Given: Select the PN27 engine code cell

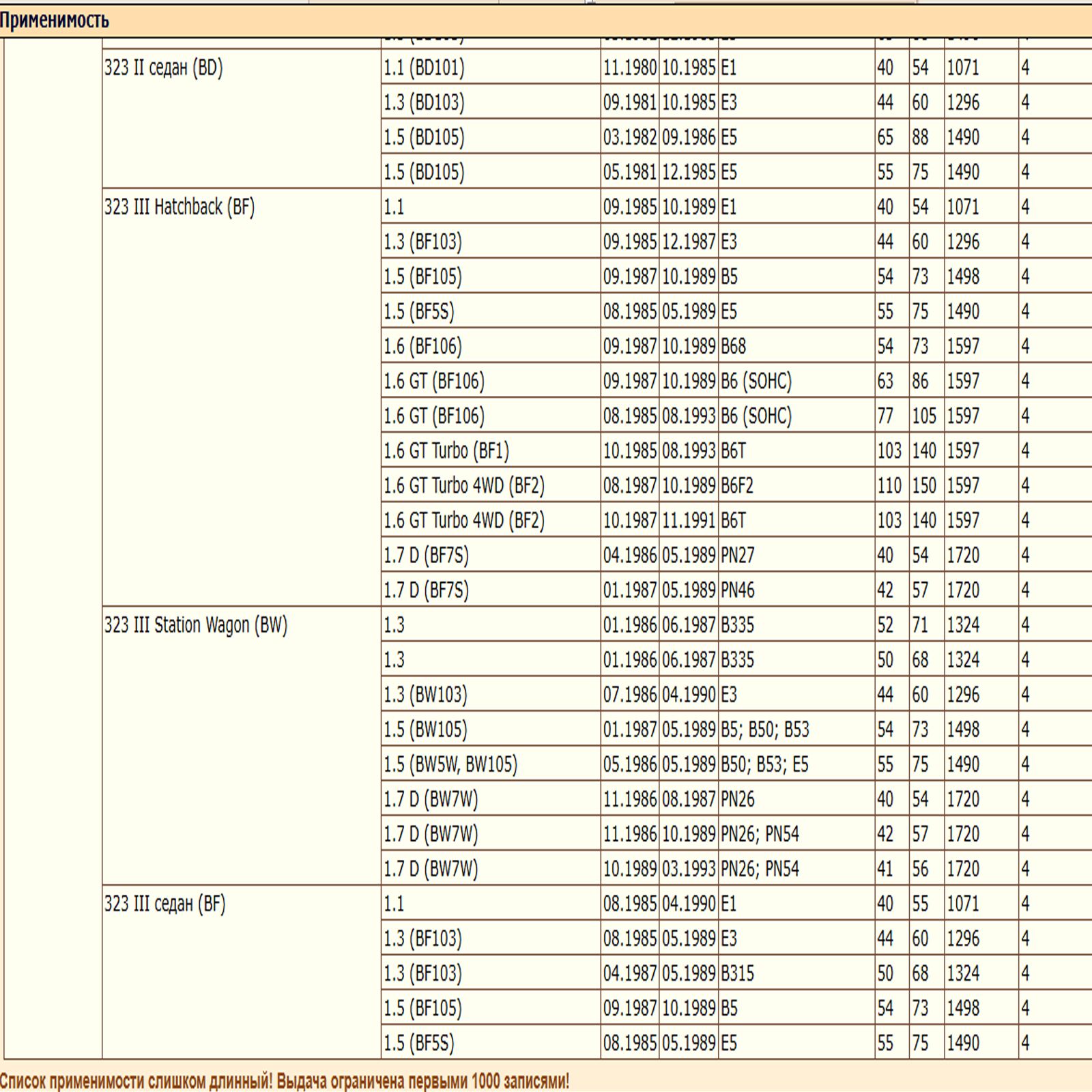Looking at the screenshot, I should coord(738,556).
